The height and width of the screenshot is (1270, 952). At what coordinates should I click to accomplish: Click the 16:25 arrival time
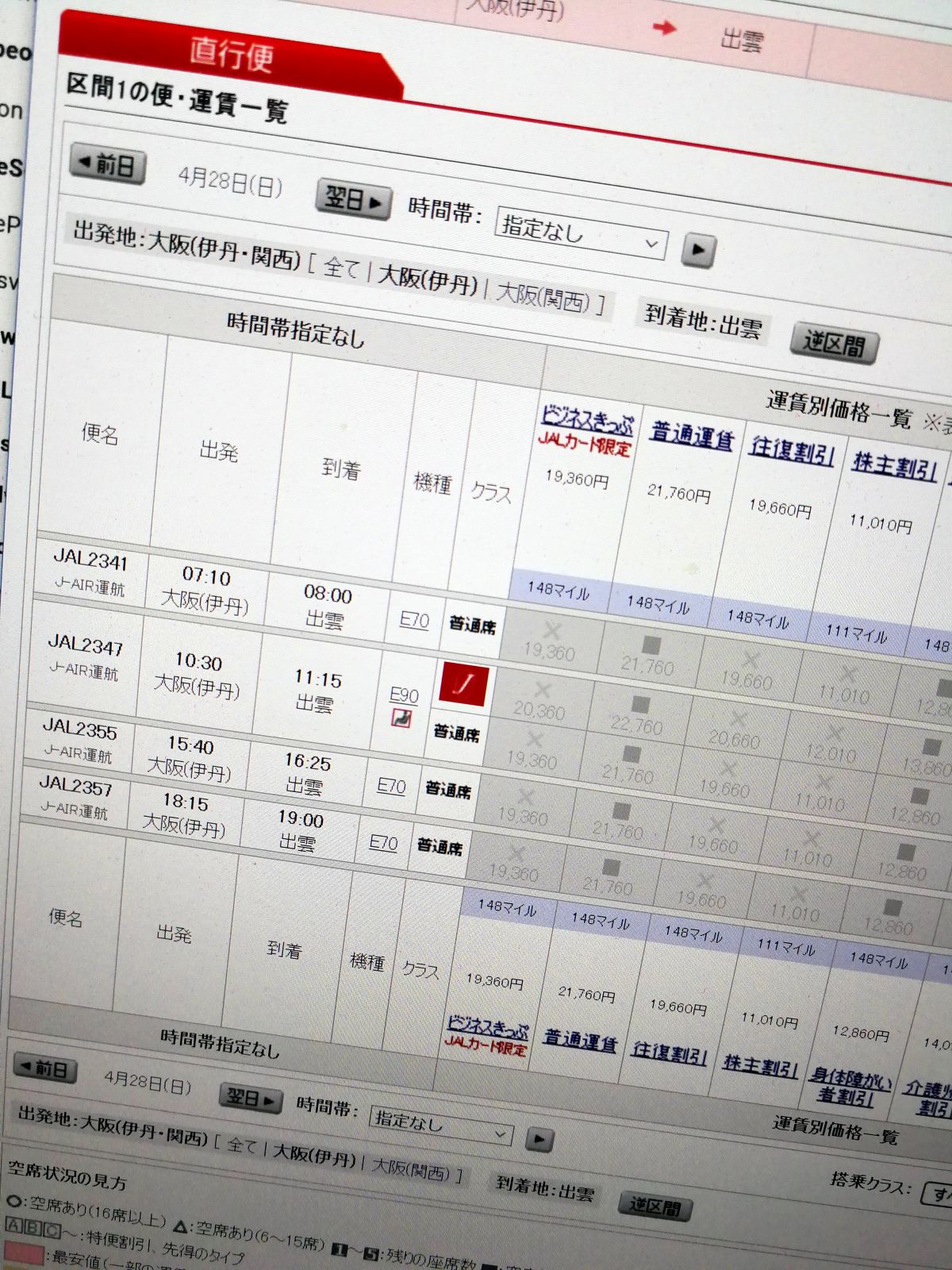[x=308, y=763]
